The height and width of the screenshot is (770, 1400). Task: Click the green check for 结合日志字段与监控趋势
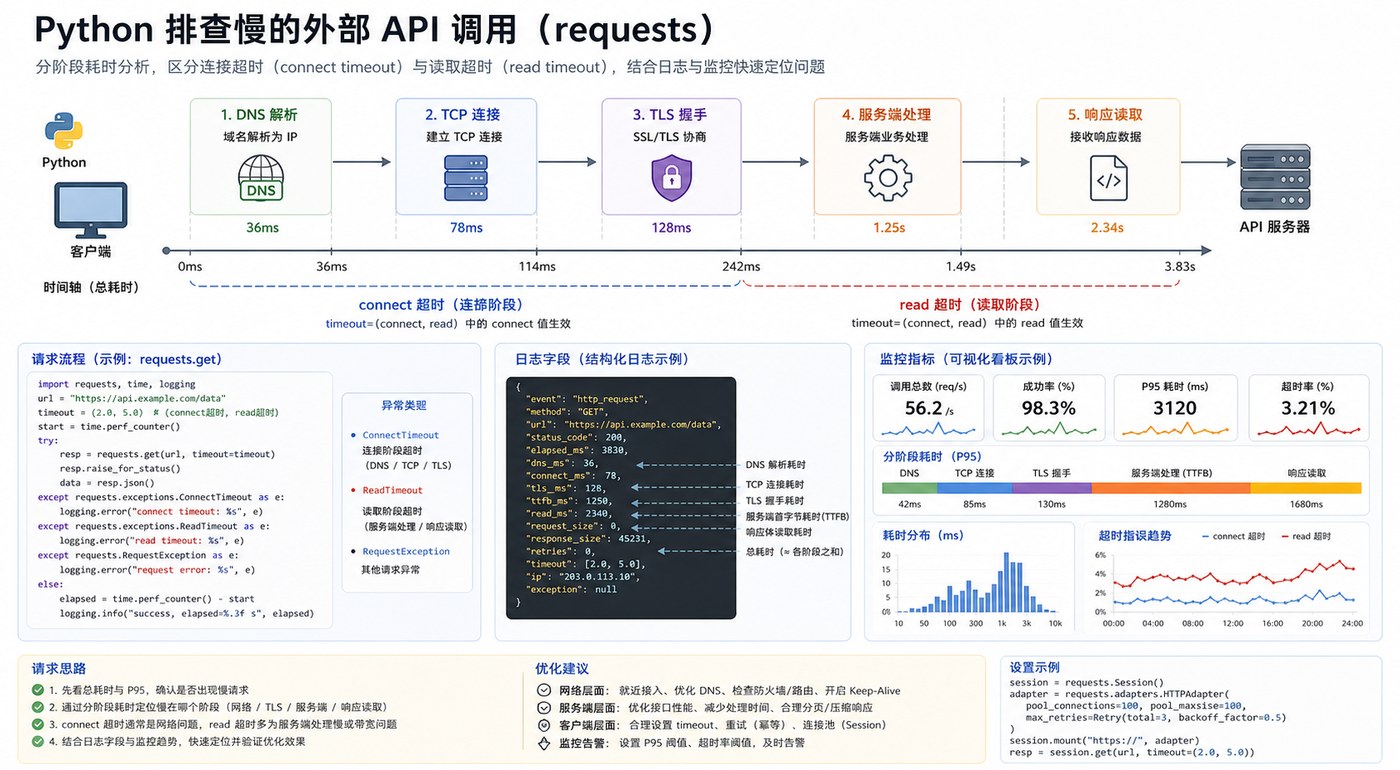(38, 741)
